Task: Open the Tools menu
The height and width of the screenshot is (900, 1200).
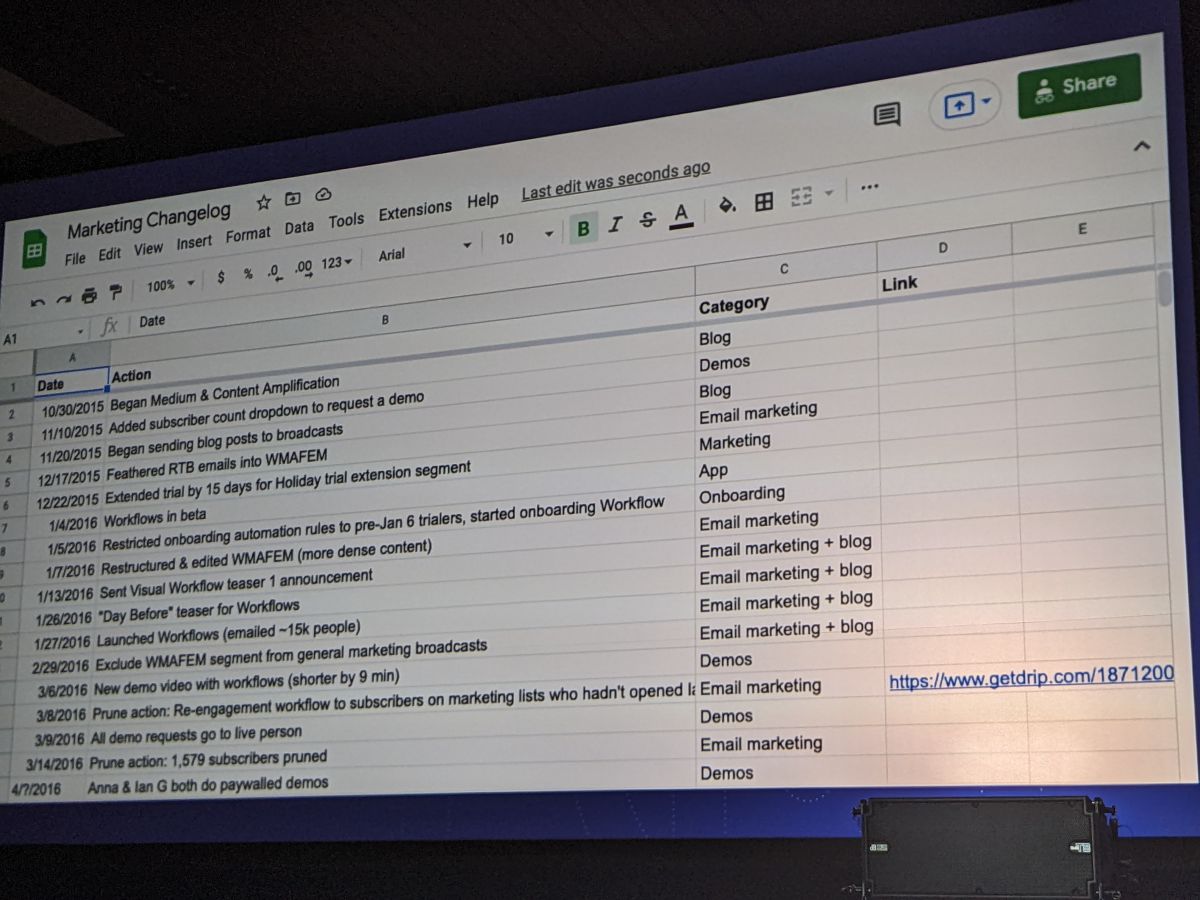Action: 347,221
